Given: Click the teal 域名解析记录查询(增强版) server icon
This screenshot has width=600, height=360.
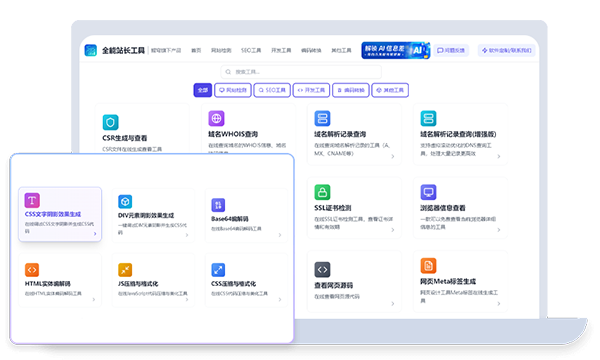Looking at the screenshot, I should pyautogui.click(x=428, y=118).
